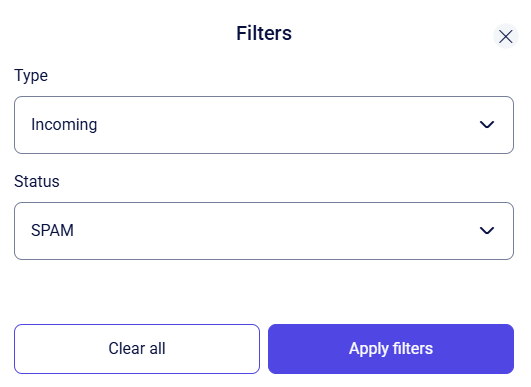Viewport: 531px width, 387px height.
Task: Open the Type dropdown showing Incoming
Action: tap(264, 125)
